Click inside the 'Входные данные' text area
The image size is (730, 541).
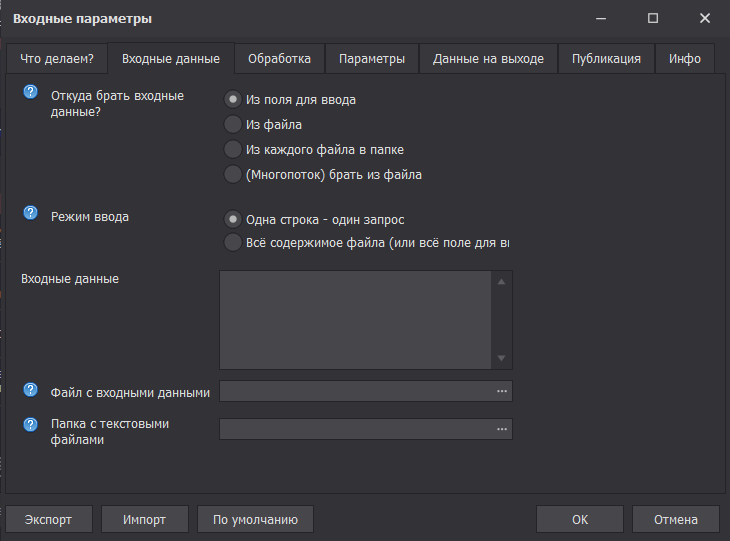[355, 319]
